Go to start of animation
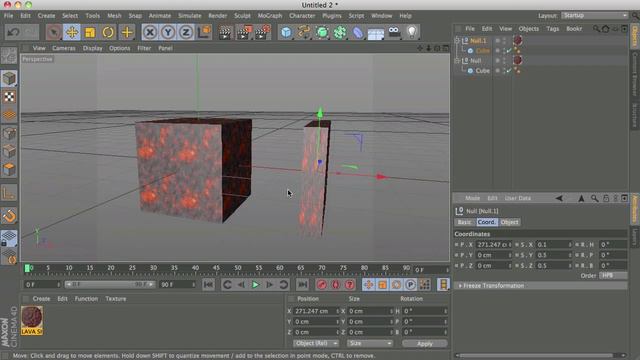 (208, 284)
